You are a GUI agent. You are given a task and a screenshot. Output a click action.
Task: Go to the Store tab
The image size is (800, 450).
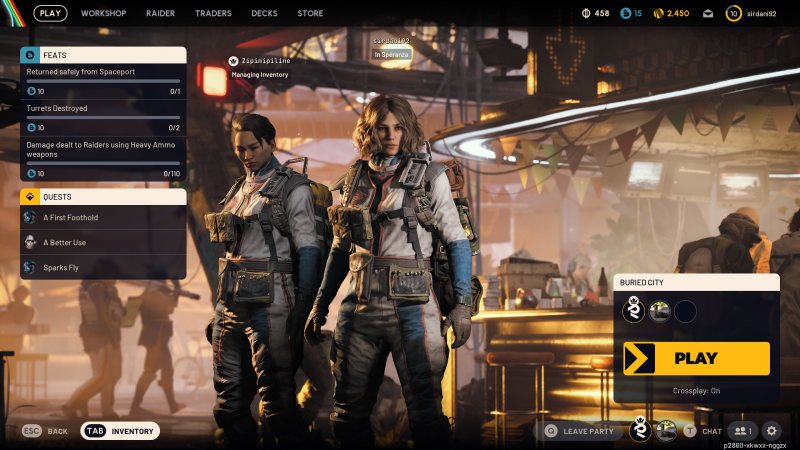pos(310,14)
